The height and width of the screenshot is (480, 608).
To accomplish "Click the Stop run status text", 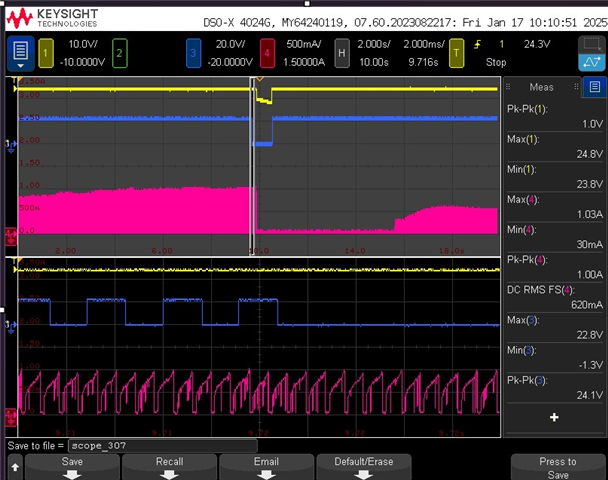I will tap(496, 62).
